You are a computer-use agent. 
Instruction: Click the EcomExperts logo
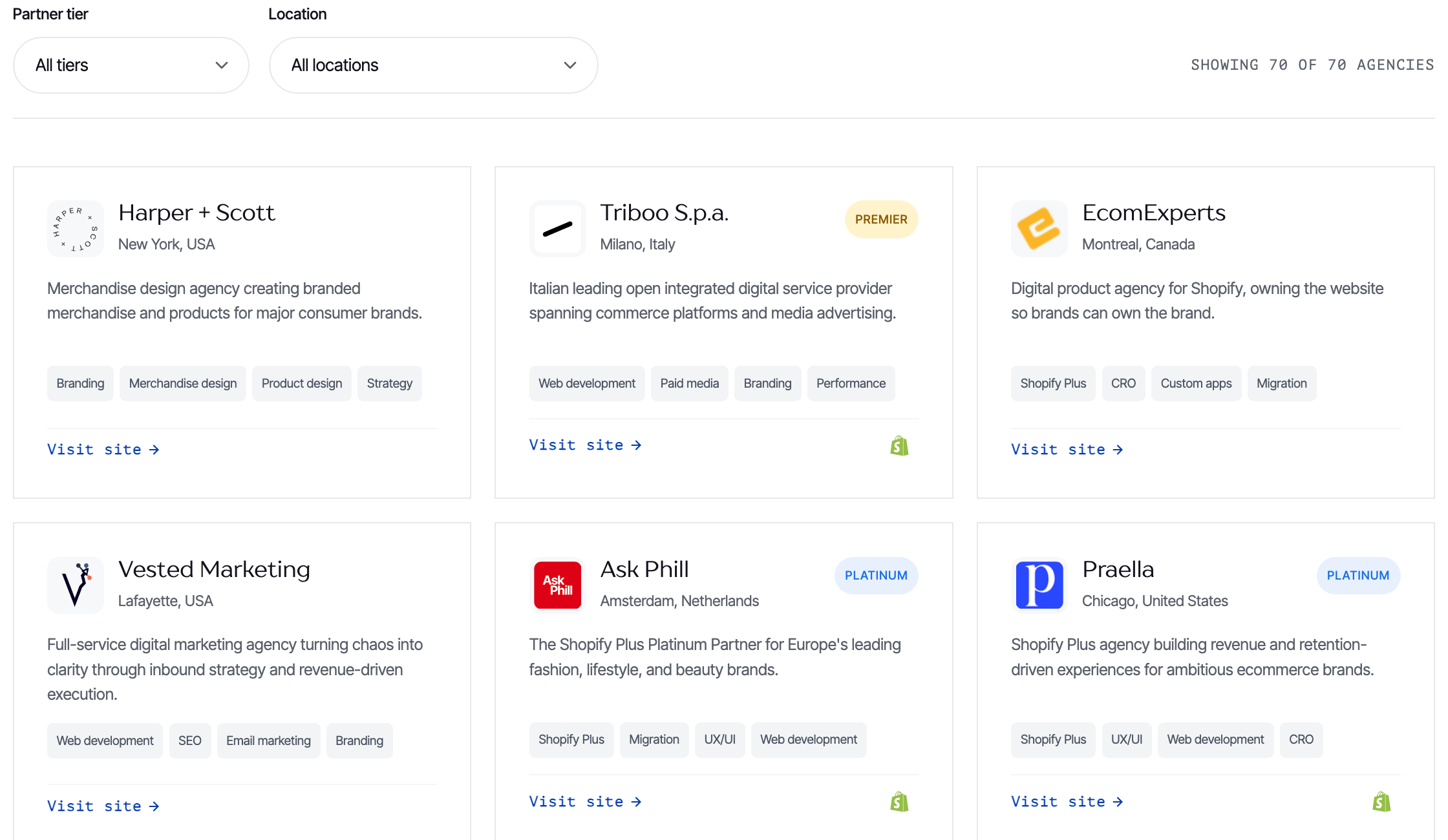[x=1039, y=229]
